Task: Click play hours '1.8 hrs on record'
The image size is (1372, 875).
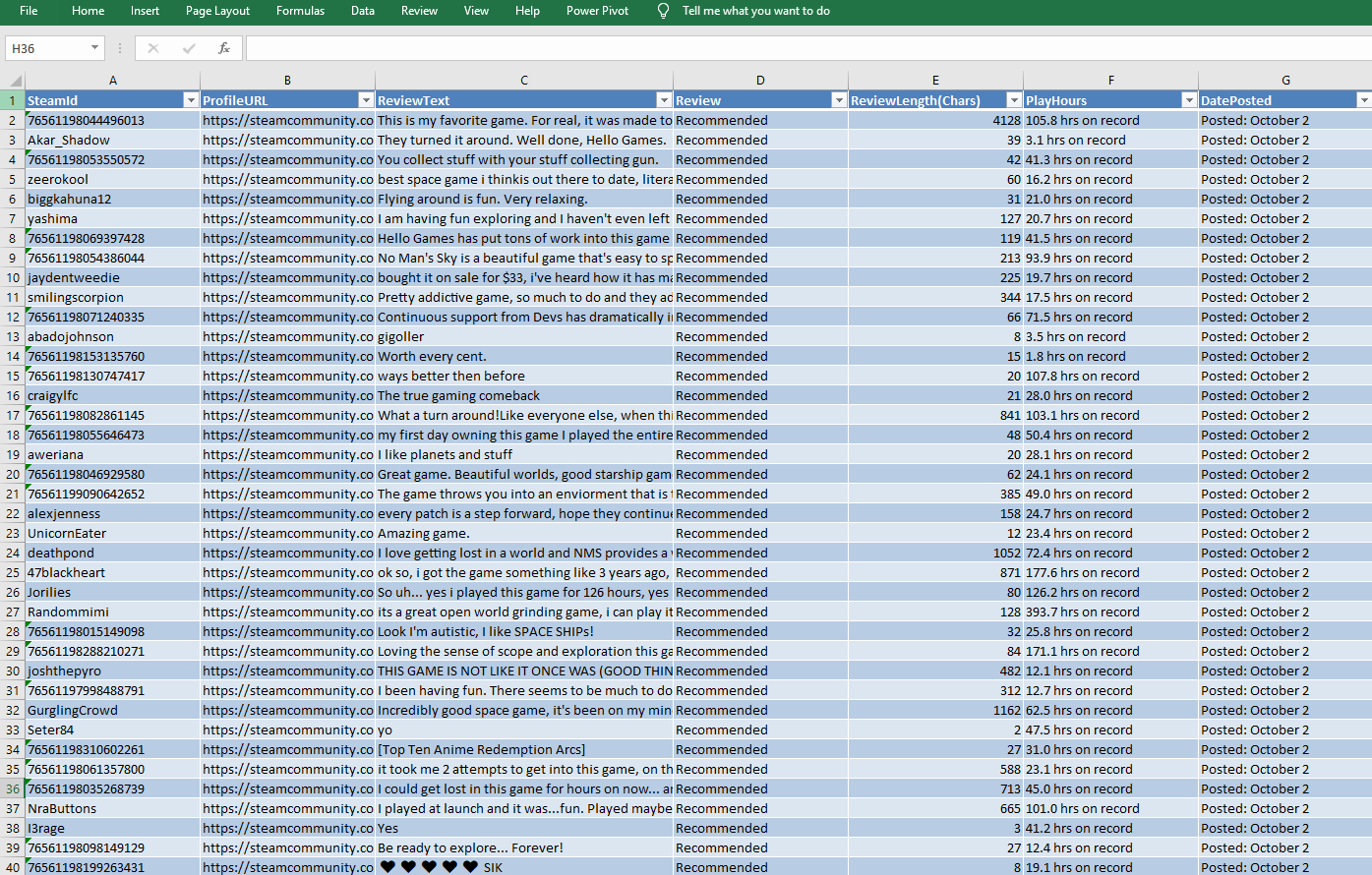Action: pyautogui.click(x=1110, y=356)
